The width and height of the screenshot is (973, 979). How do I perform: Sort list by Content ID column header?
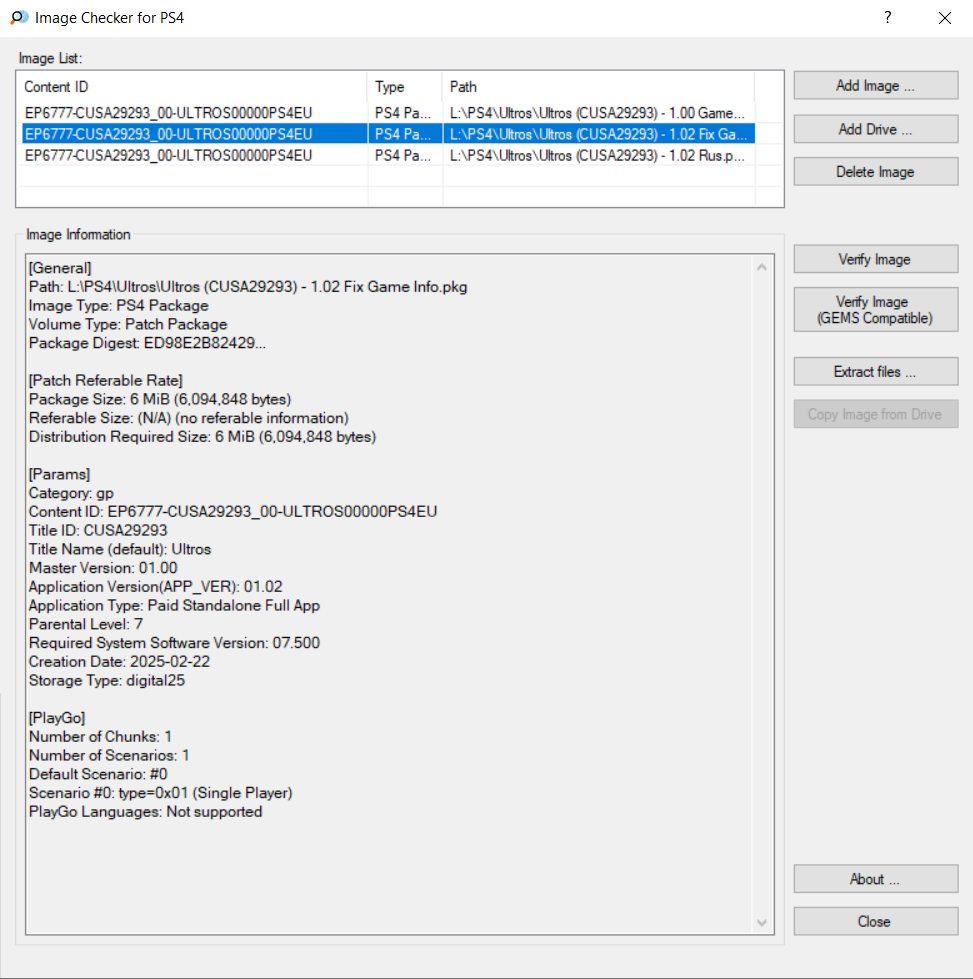pos(192,87)
